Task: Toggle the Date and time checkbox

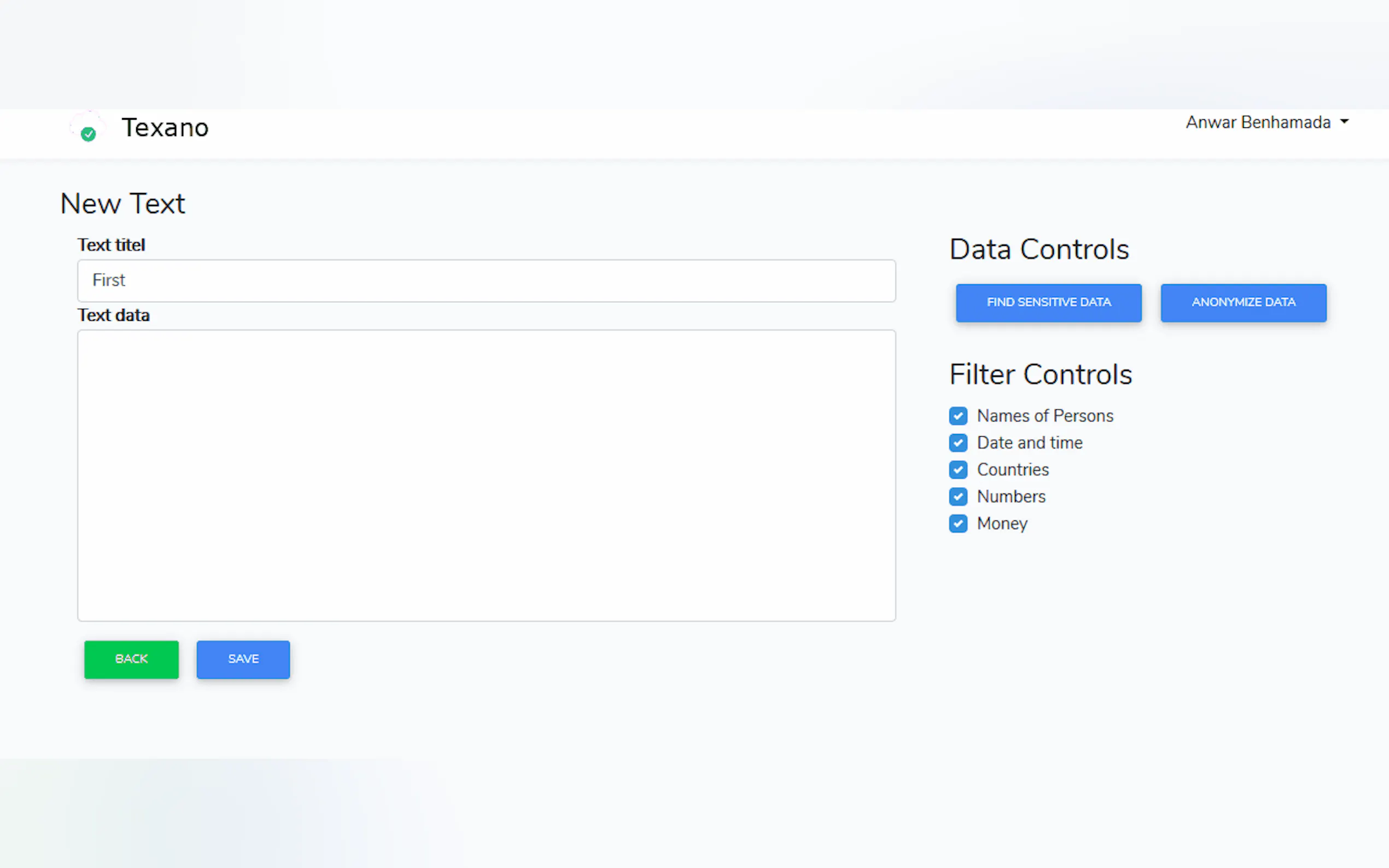Action: point(958,443)
